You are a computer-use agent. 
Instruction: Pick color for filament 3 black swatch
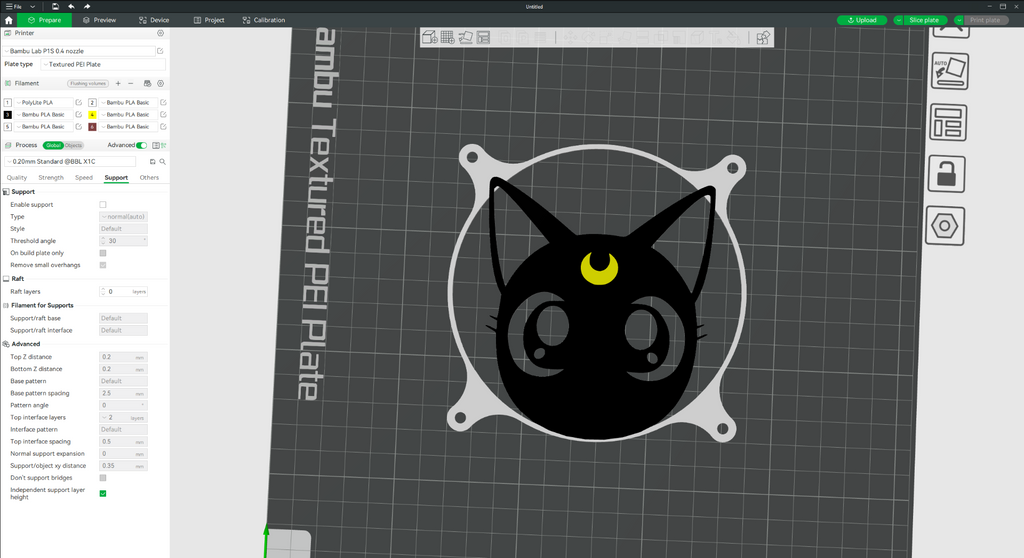(8, 114)
